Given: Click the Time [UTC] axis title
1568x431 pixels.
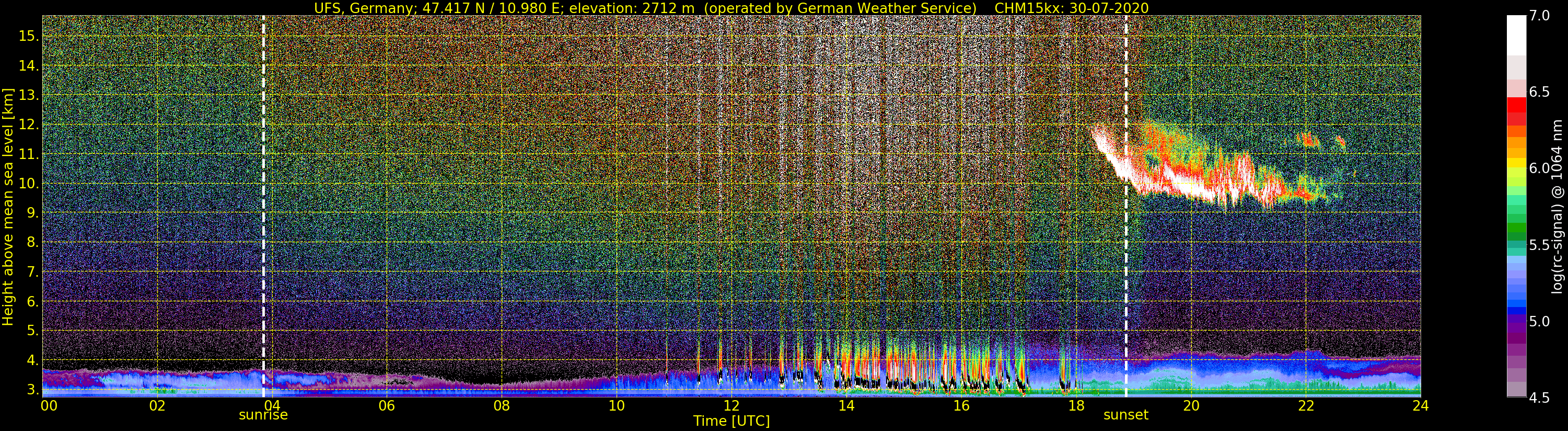Looking at the screenshot, I should 731,421.
